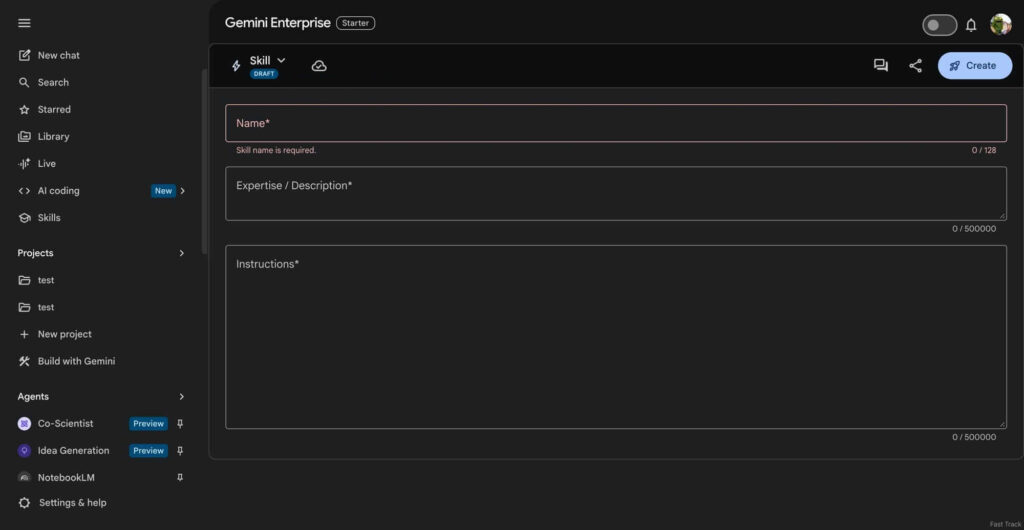The width and height of the screenshot is (1024, 530).
Task: Click the cloud save status icon
Action: tap(319, 66)
